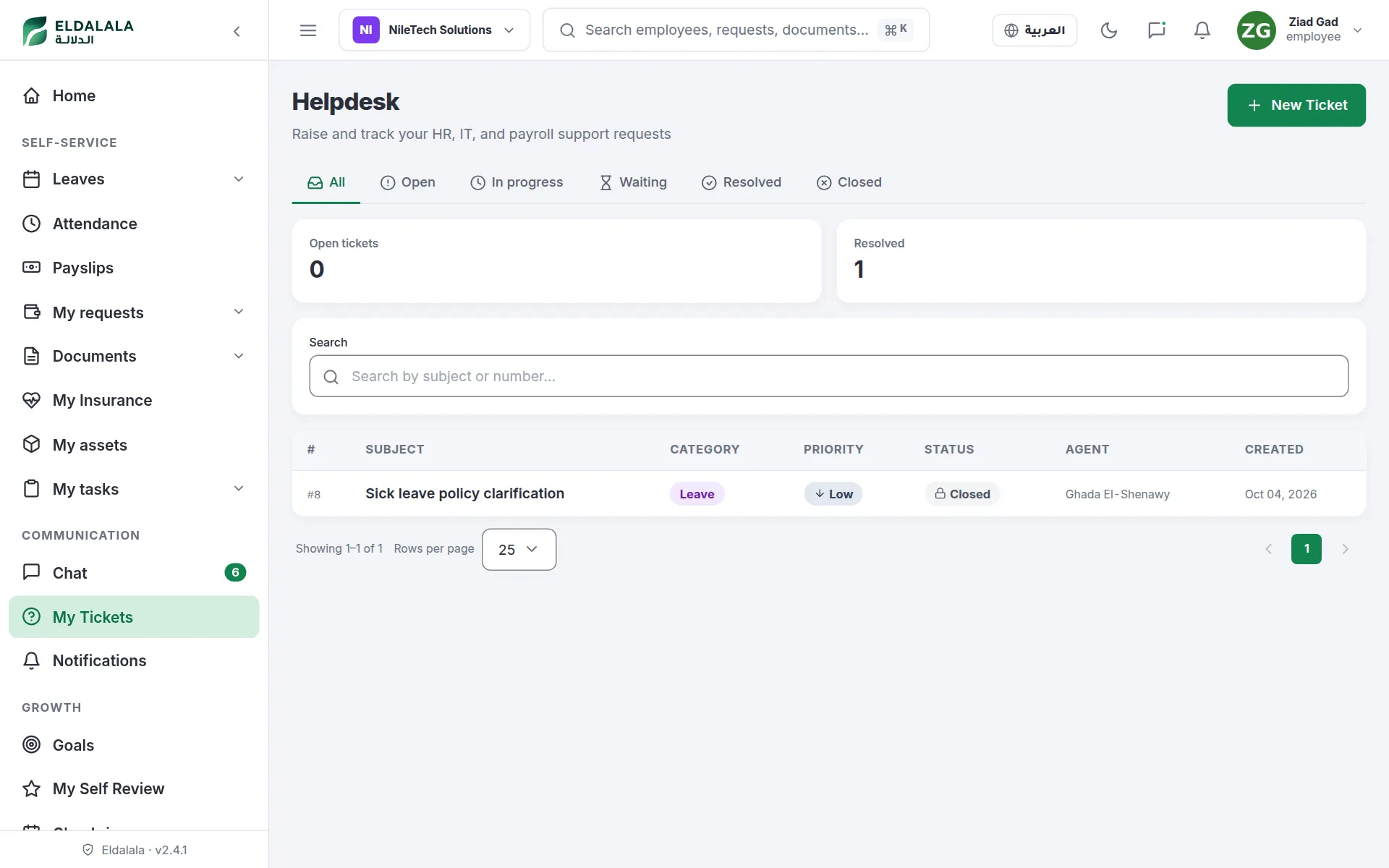Viewport: 1389px width, 868px height.
Task: Open Notifications in the sidebar
Action: 134,660
